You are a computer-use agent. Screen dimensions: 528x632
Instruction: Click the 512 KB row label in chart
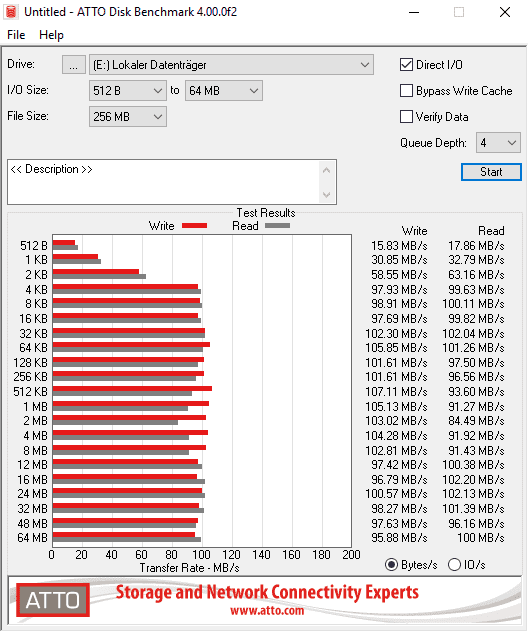[x=30, y=392]
